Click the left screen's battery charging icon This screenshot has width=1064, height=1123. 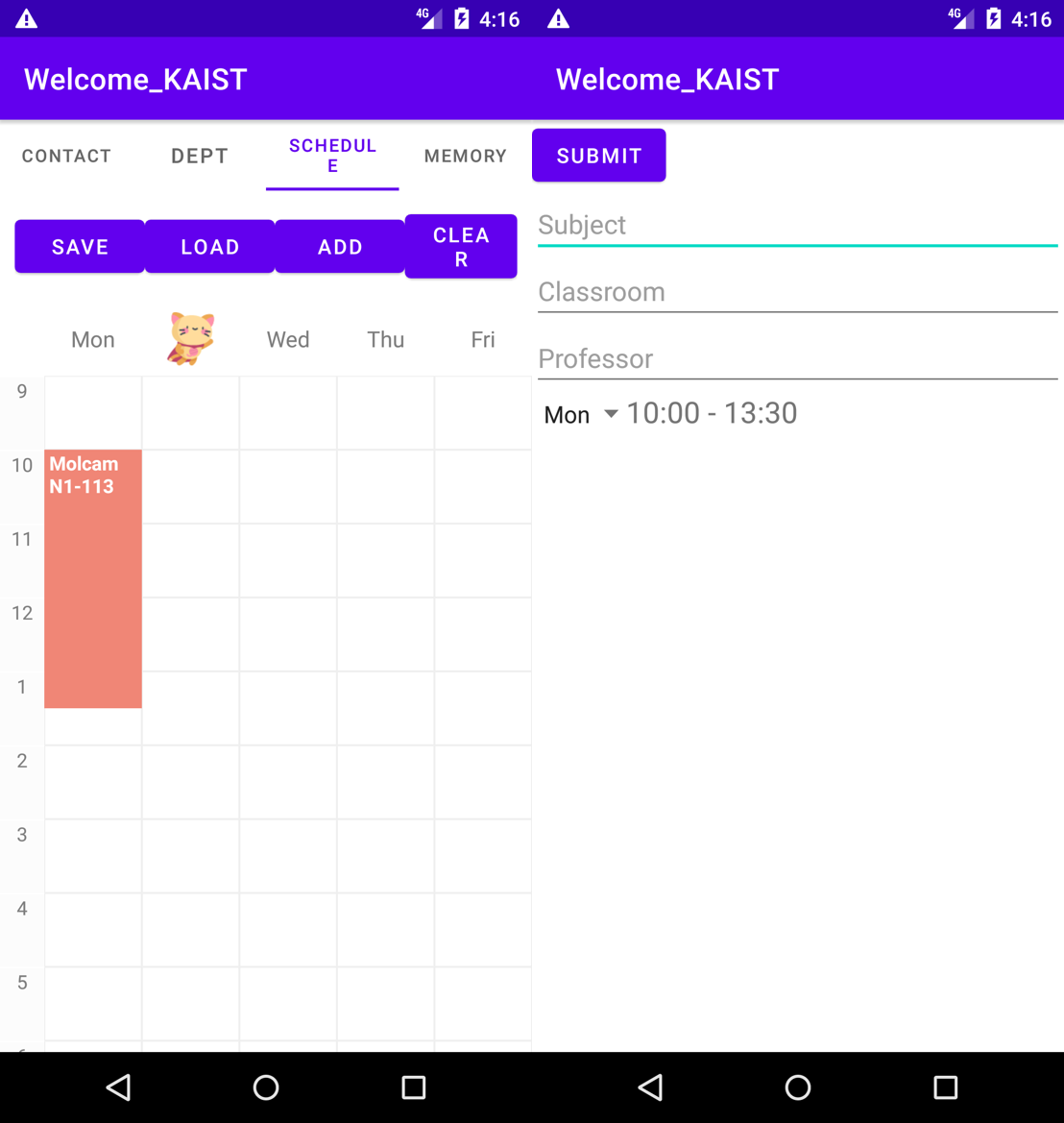point(462,18)
